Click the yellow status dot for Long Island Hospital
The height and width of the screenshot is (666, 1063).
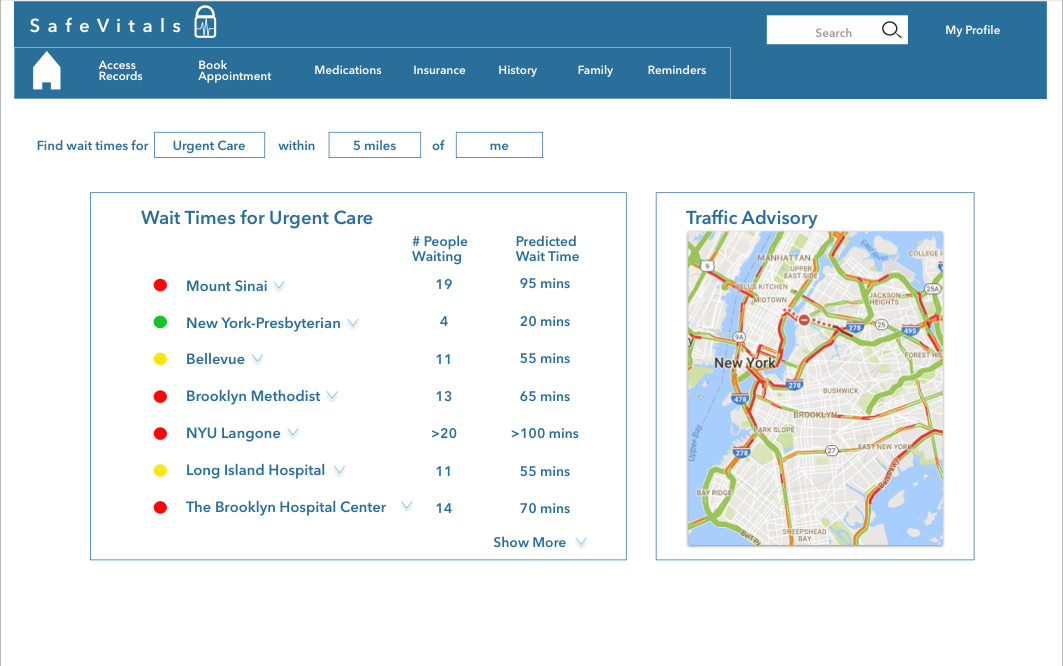pyautogui.click(x=160, y=470)
